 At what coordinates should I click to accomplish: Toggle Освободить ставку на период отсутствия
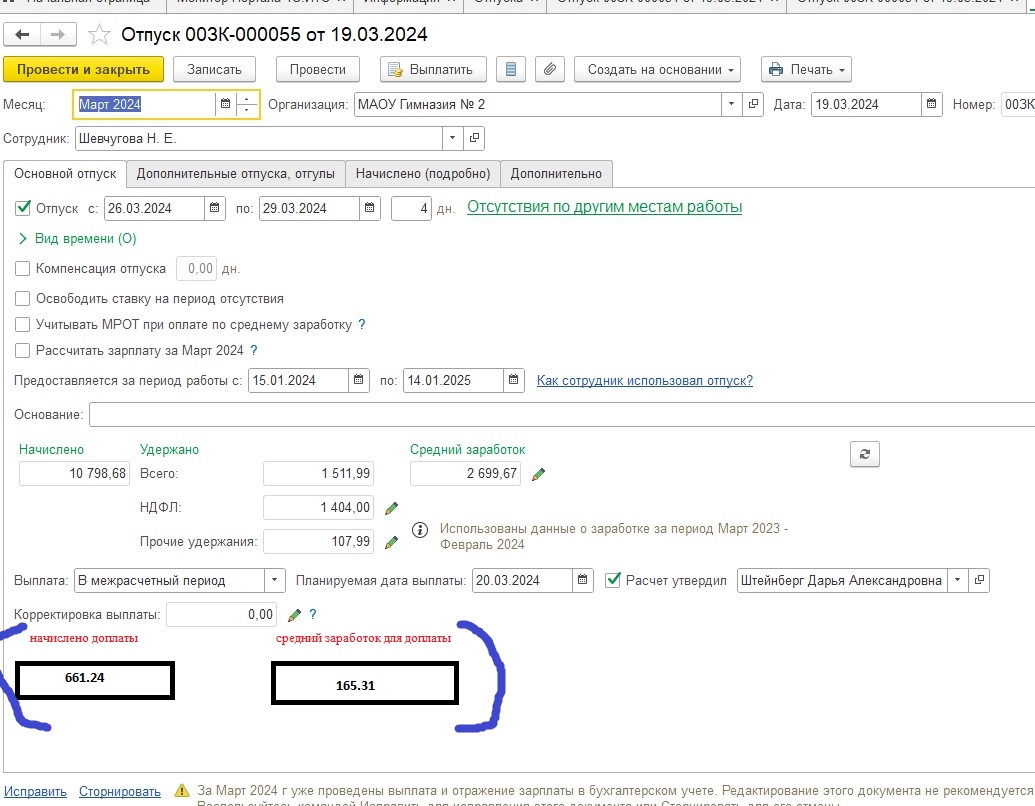coord(23,299)
